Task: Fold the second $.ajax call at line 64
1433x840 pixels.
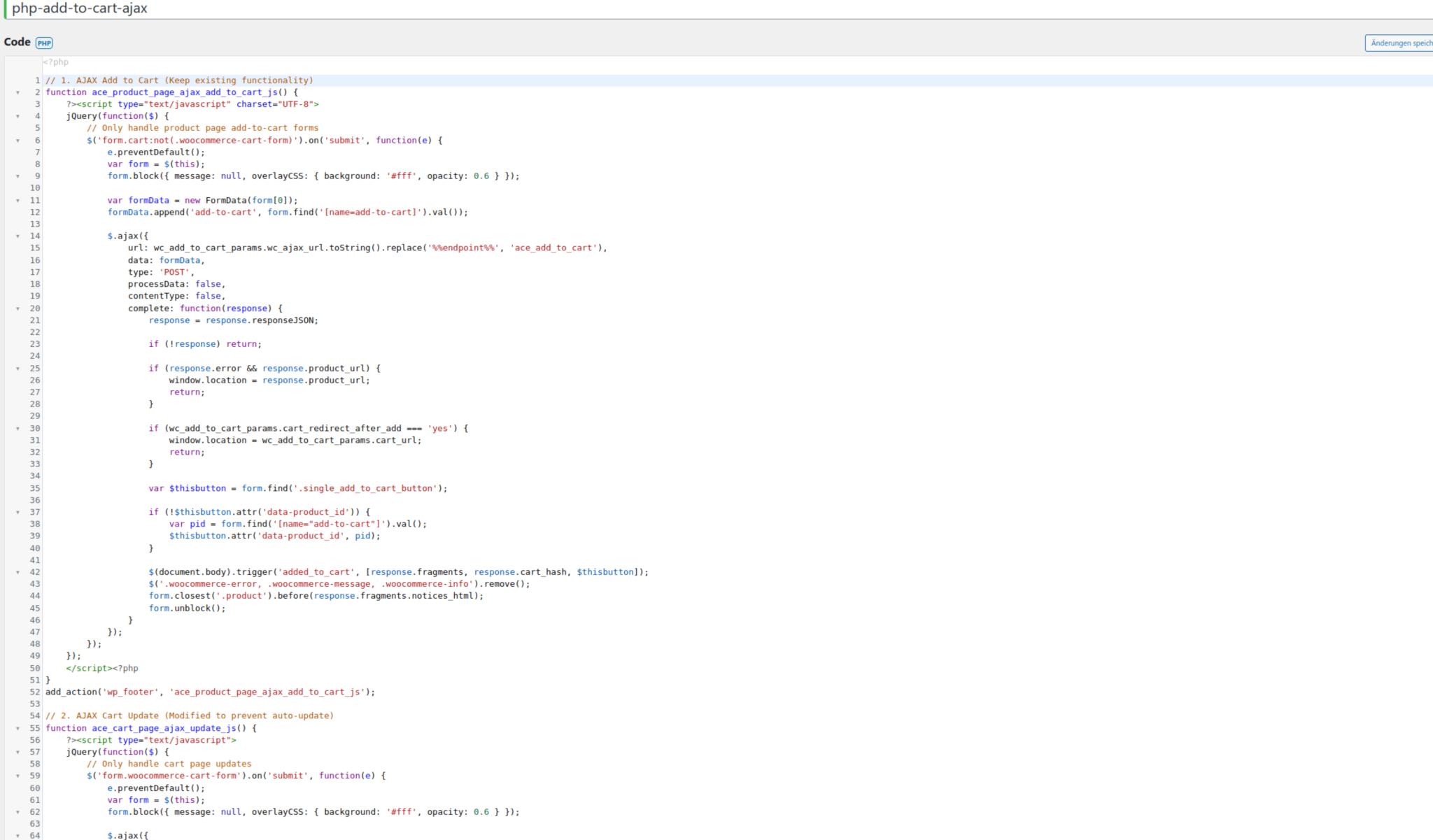Action: 17,835
